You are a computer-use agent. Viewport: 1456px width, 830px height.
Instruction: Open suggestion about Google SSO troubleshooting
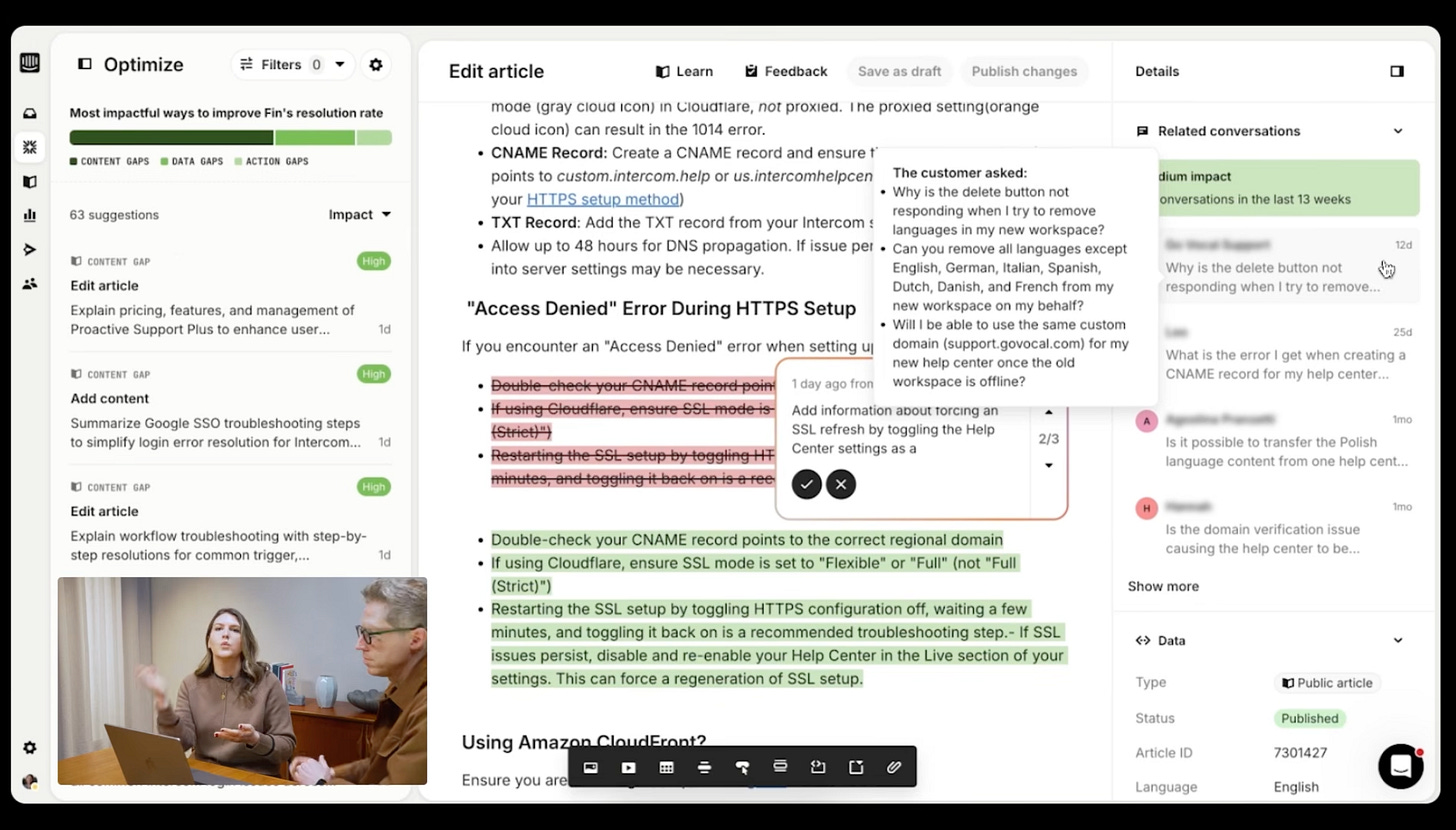coord(230,408)
